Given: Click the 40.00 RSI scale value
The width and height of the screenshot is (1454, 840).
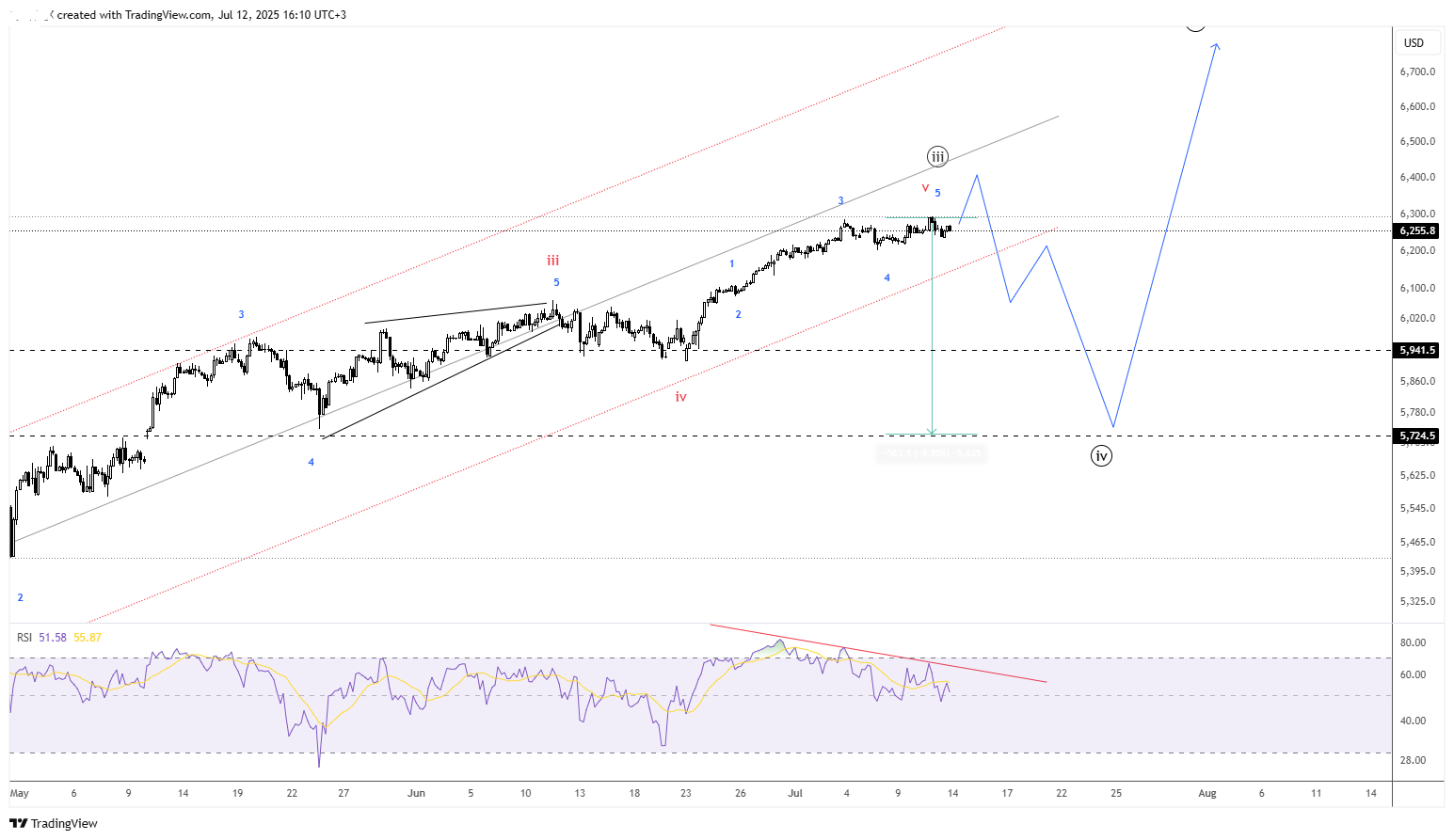Looking at the screenshot, I should pos(1413,721).
